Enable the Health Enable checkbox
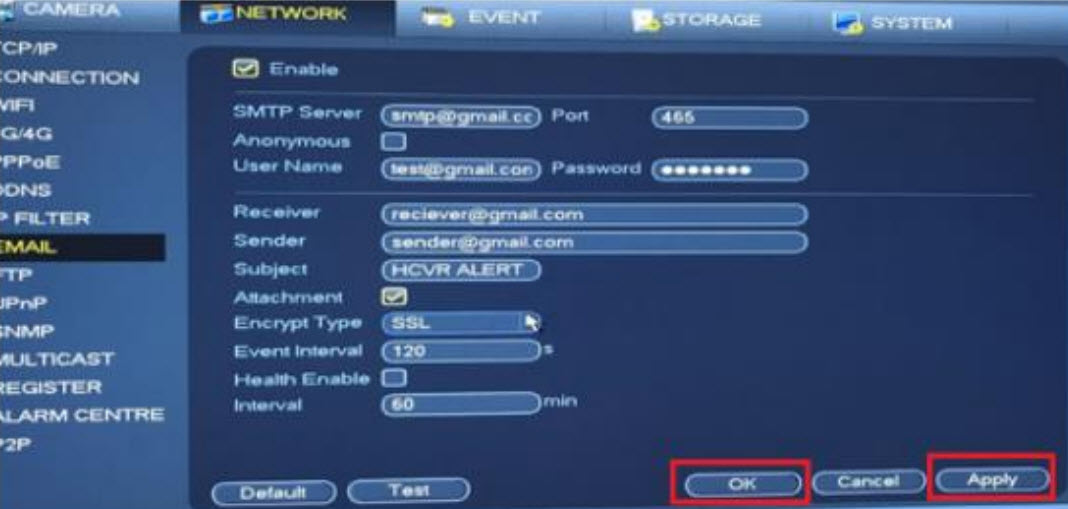This screenshot has width=1068, height=509. click(x=395, y=378)
